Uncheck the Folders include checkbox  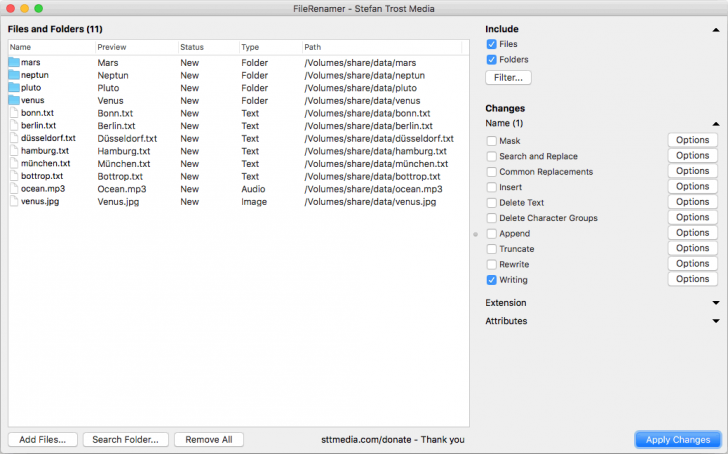(491, 59)
